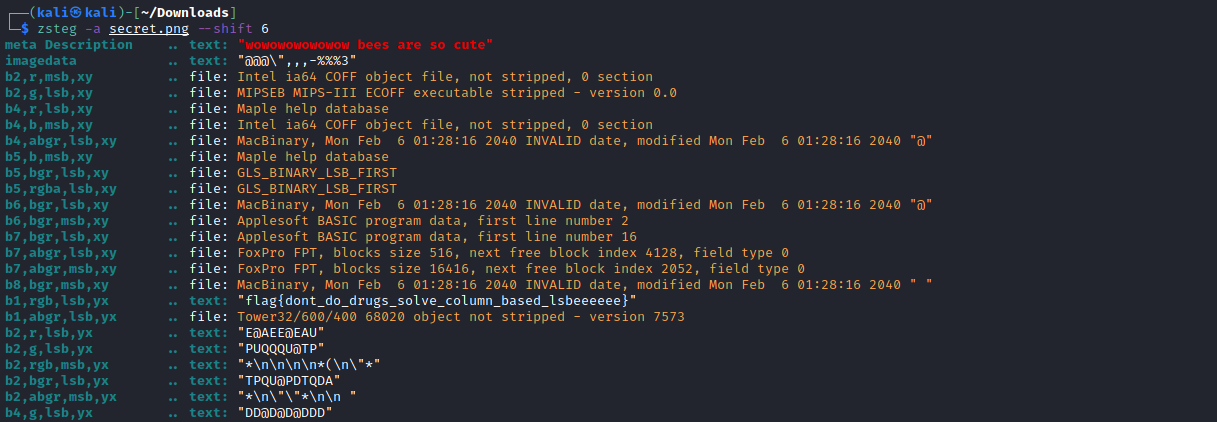Viewport: 1217px width, 422px height.
Task: Click the b7,abgr,msb,xy row label
Action: pos(60,268)
